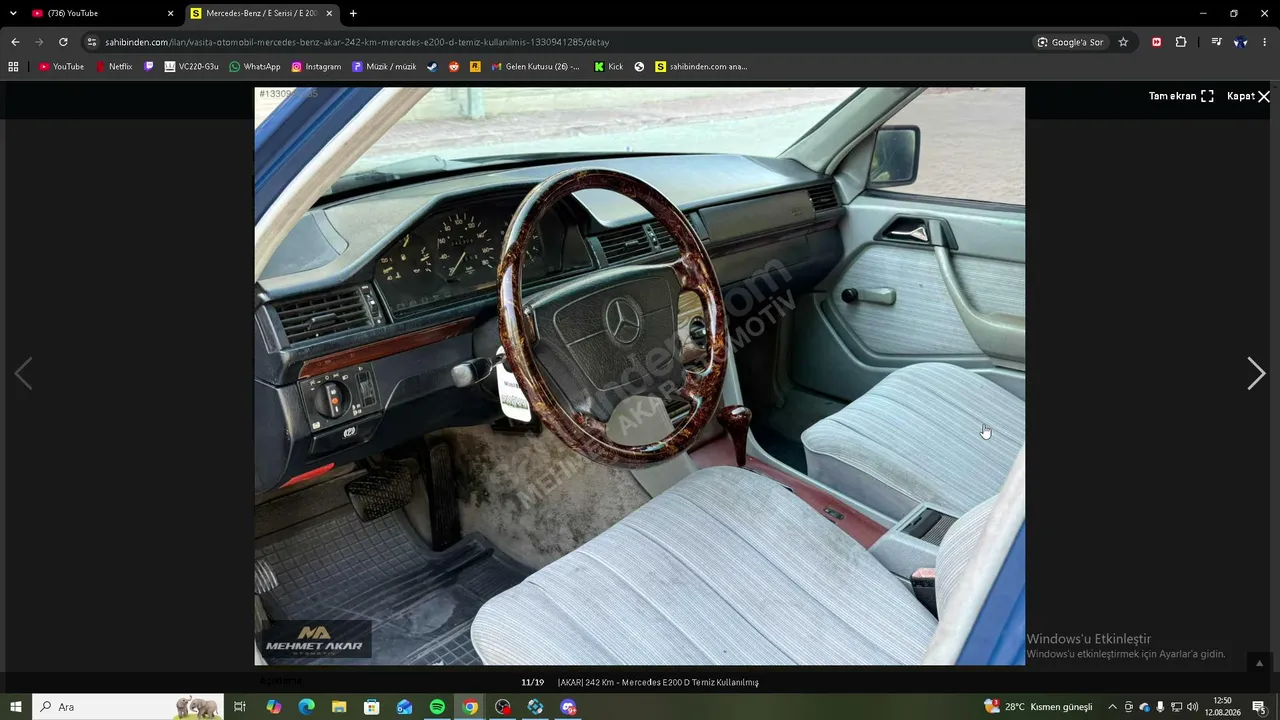The image size is (1280, 720).
Task: Open Spotify from the taskbar
Action: coord(437,707)
